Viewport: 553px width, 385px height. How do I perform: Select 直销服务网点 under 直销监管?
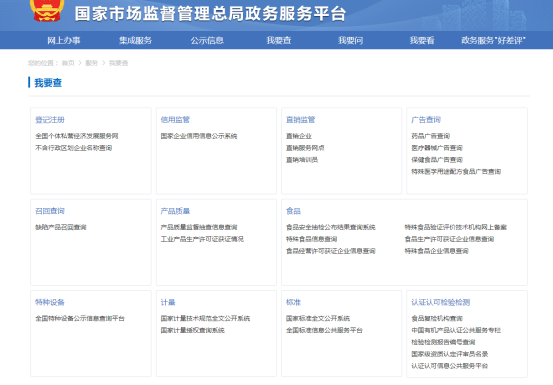(305, 148)
